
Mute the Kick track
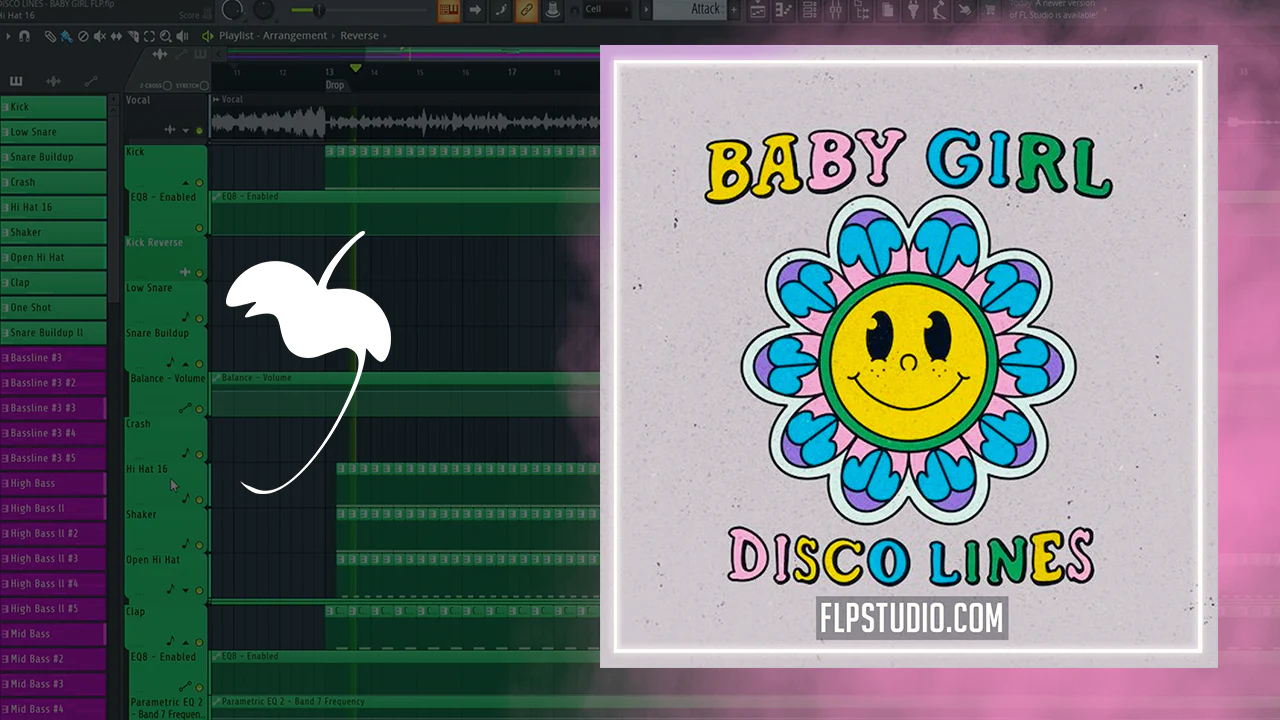[x=199, y=183]
